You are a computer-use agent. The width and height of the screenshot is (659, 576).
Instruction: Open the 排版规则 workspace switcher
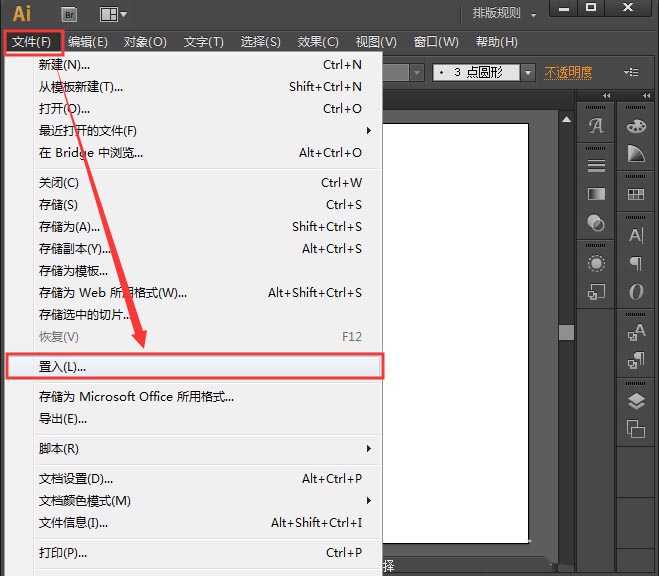(x=504, y=13)
